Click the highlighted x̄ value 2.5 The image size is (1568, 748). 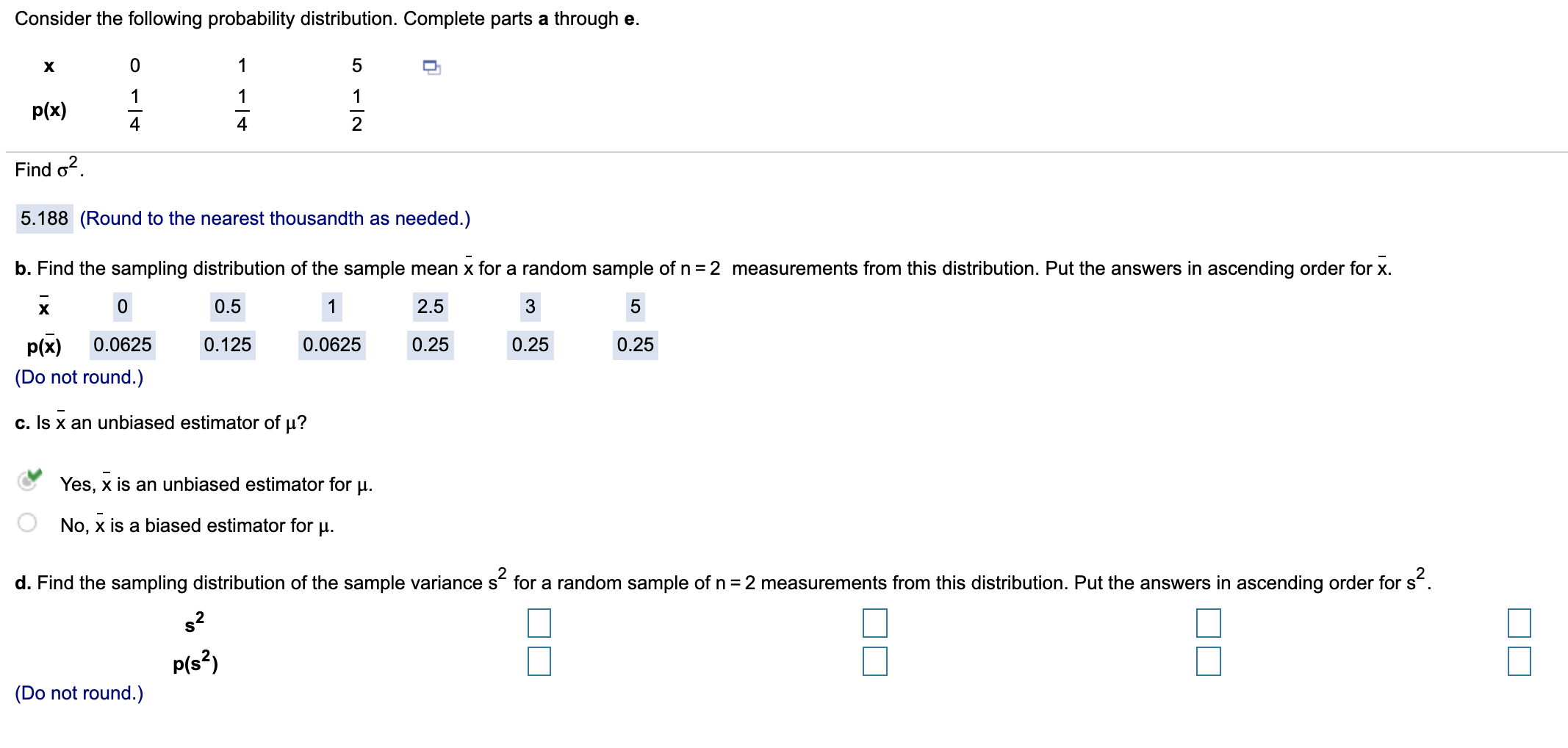[x=430, y=307]
